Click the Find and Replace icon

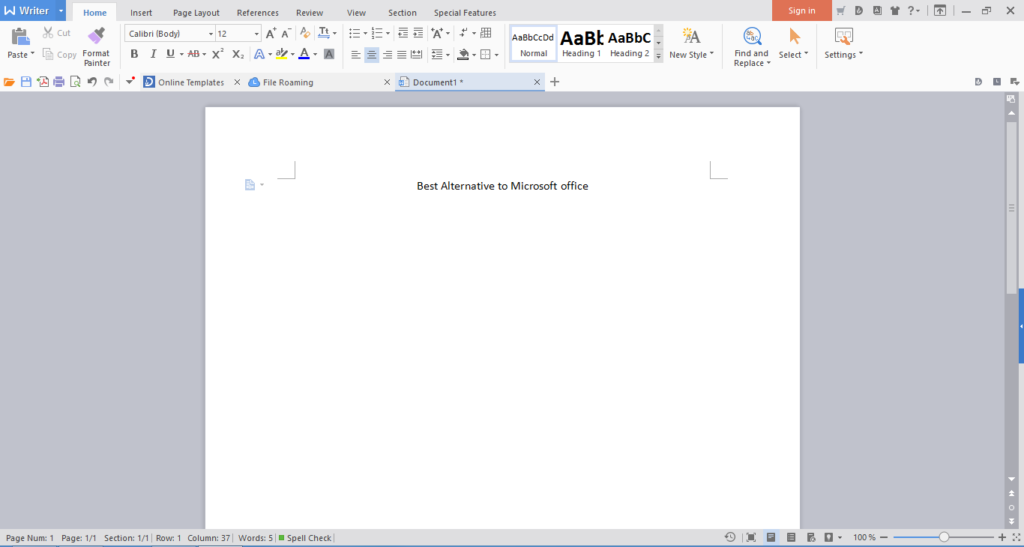pos(752,36)
